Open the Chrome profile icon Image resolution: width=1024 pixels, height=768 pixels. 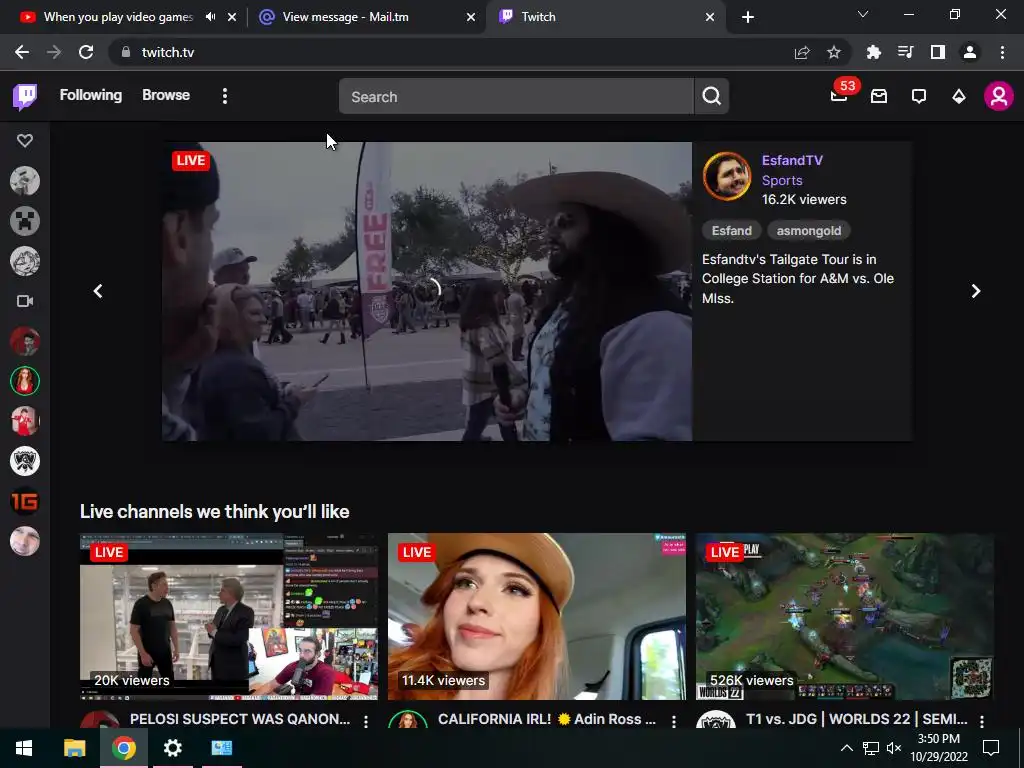(x=970, y=52)
